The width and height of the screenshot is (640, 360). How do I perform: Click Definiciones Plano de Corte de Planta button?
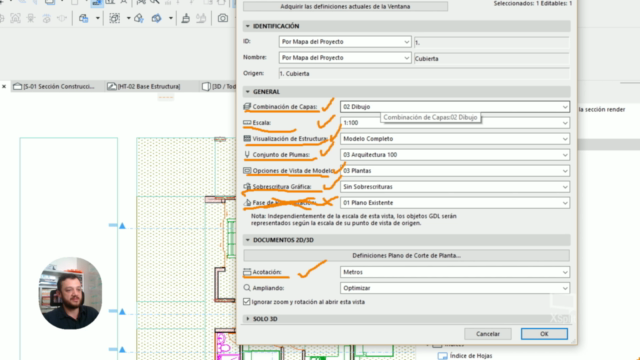(407, 256)
